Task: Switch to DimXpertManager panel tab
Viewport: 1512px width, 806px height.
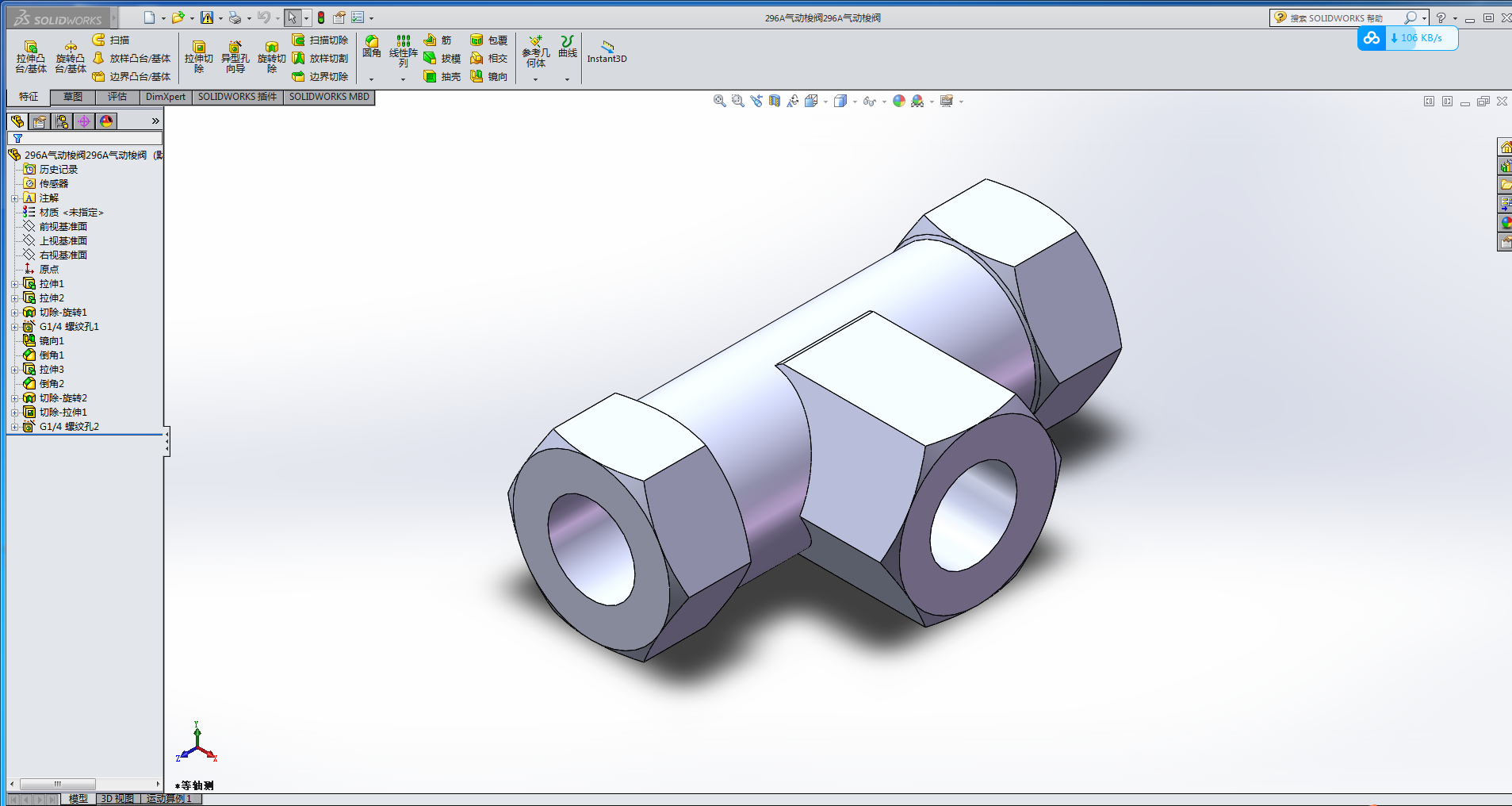Action: tap(84, 121)
